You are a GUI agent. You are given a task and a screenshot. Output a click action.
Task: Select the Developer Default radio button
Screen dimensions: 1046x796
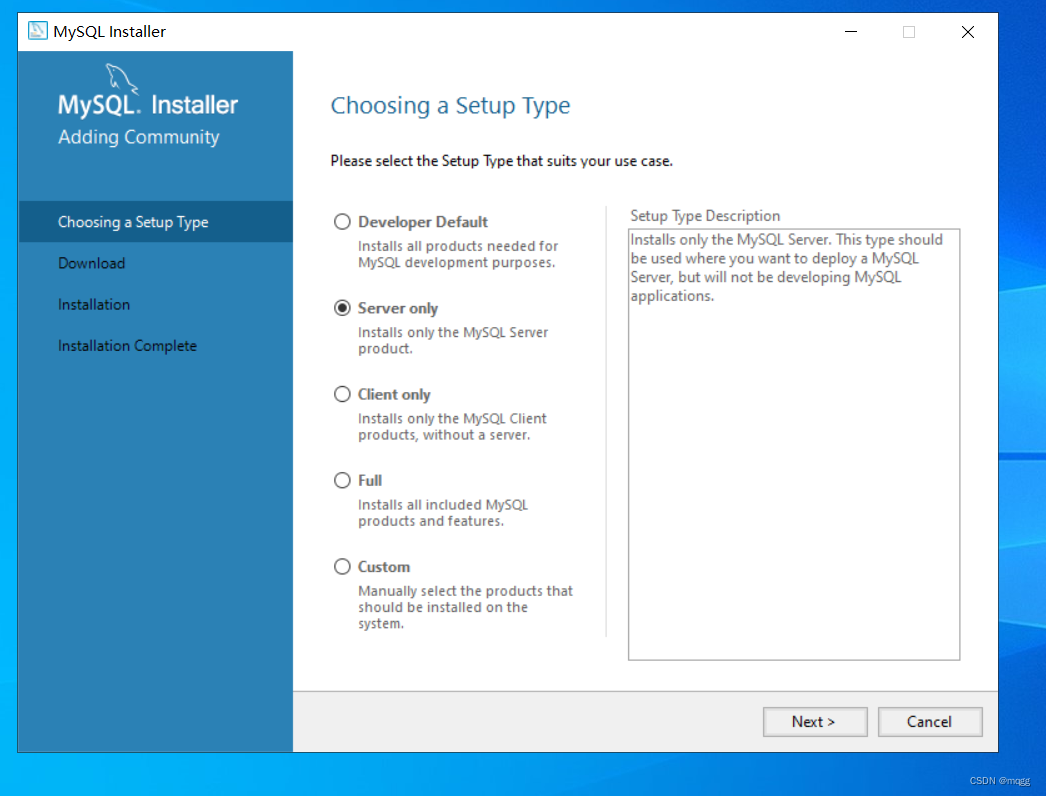342,222
